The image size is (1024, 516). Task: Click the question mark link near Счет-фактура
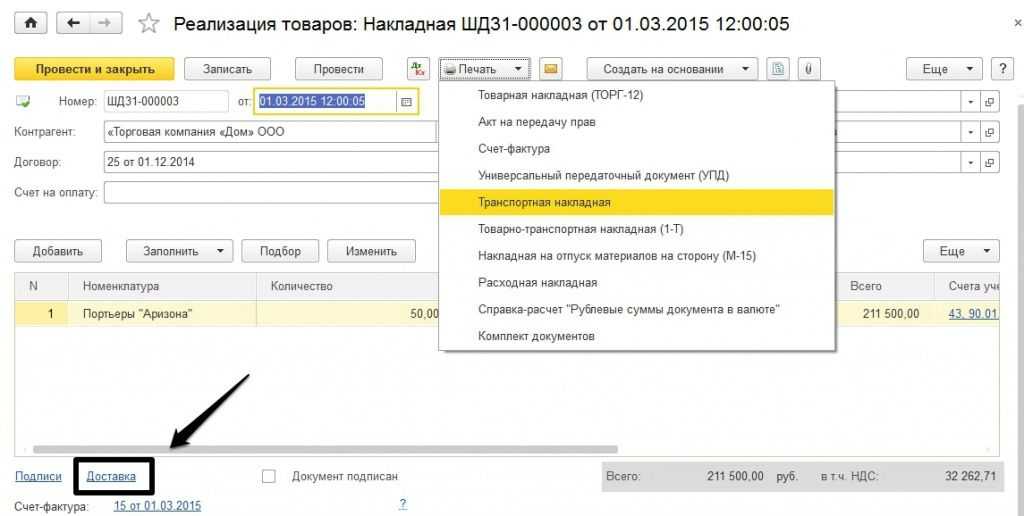[x=403, y=504]
